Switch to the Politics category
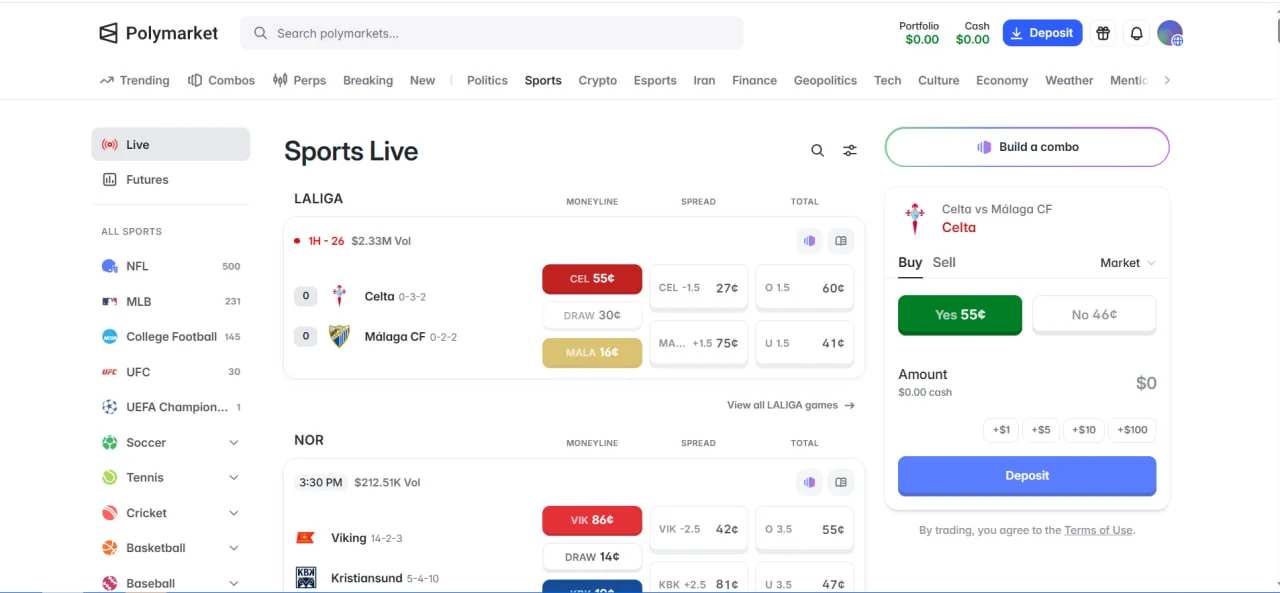This screenshot has width=1280, height=593. click(x=487, y=80)
